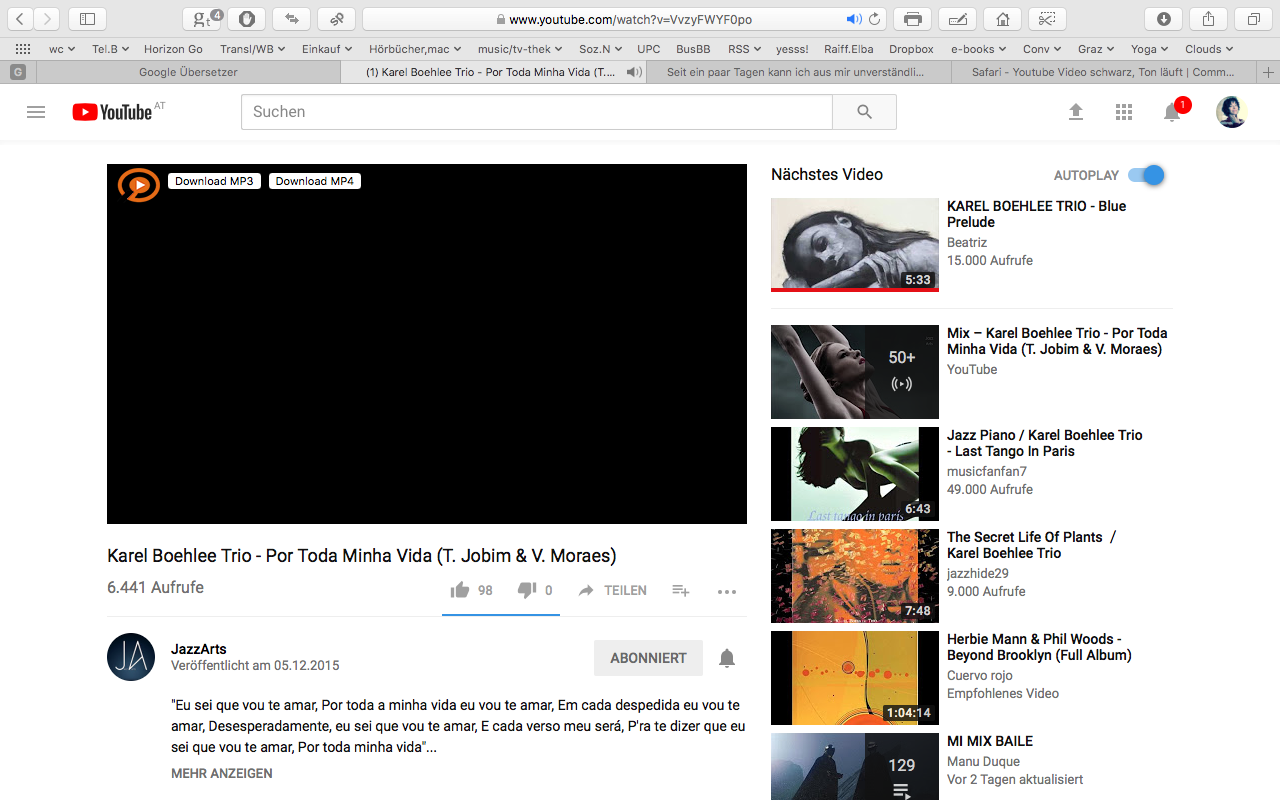The image size is (1280, 800).
Task: Open the YouTube apps grid
Action: point(1124,112)
